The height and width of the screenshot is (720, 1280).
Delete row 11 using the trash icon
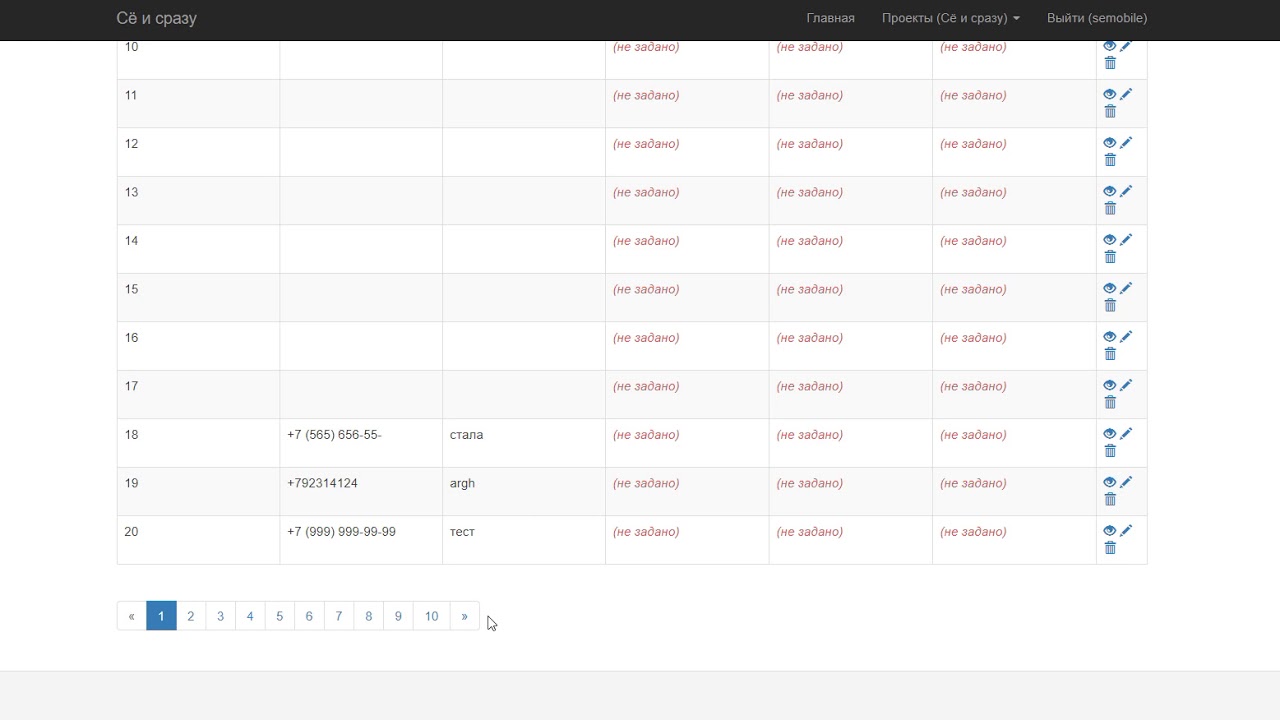point(1110,111)
